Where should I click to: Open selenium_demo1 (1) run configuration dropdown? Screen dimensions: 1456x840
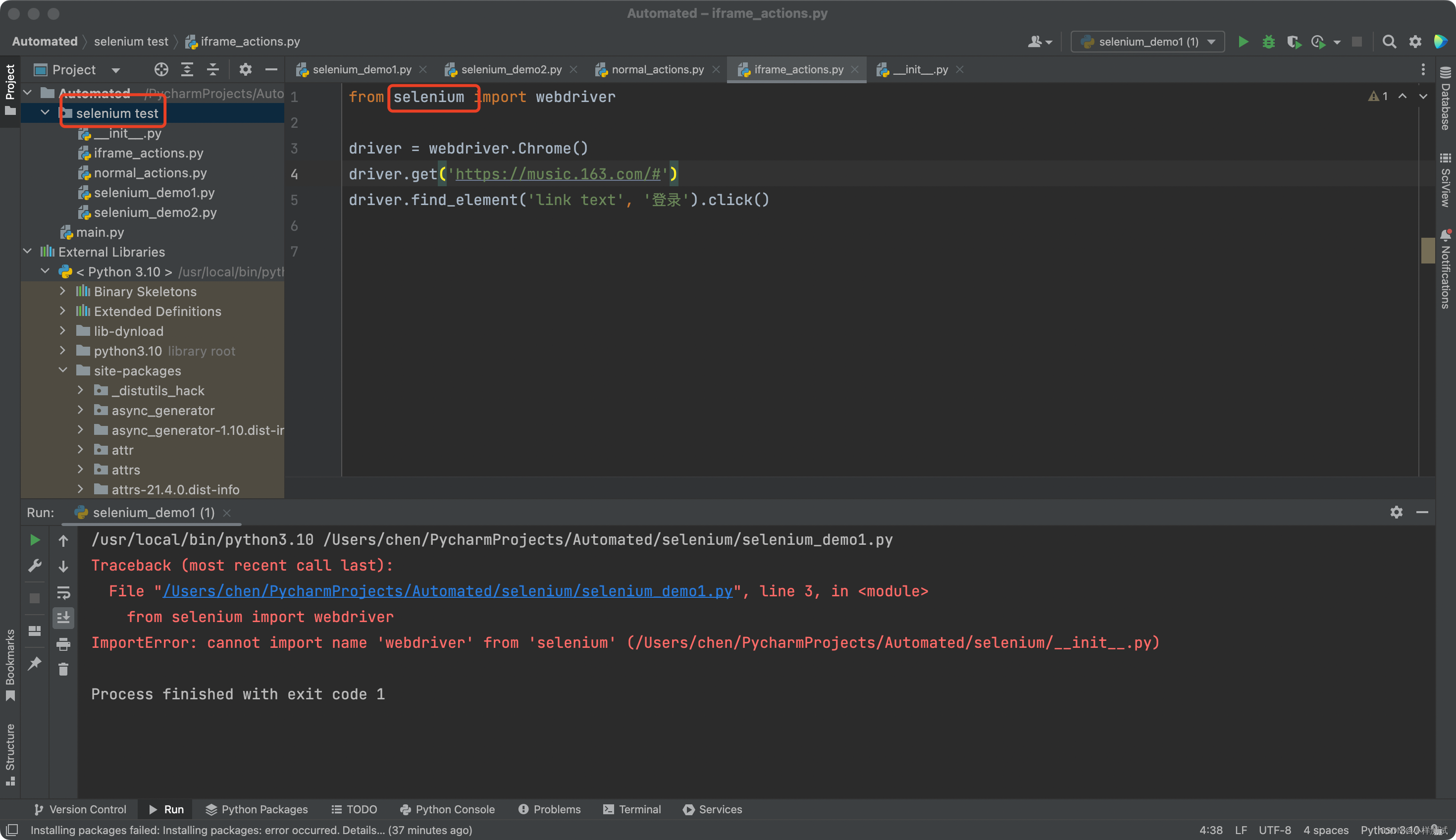pyautogui.click(x=1147, y=42)
